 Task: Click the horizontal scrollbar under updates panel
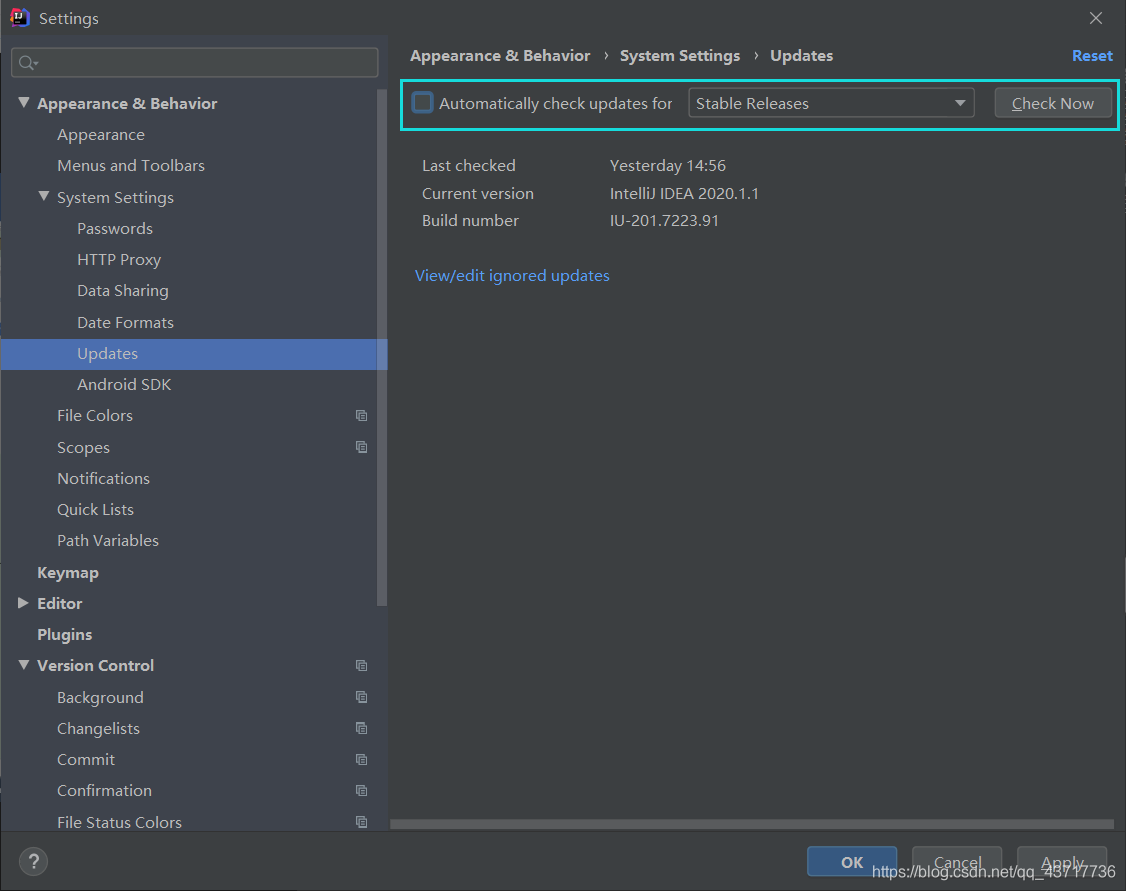pos(751,824)
